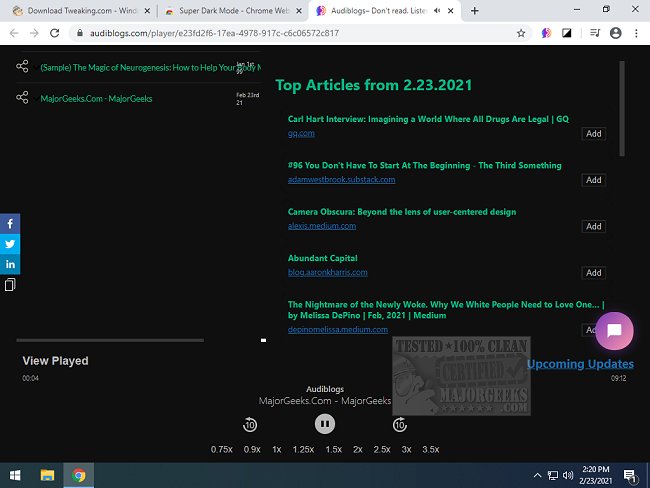The width and height of the screenshot is (650, 488).
Task: Set playback speed to 0.75x
Action: point(221,449)
